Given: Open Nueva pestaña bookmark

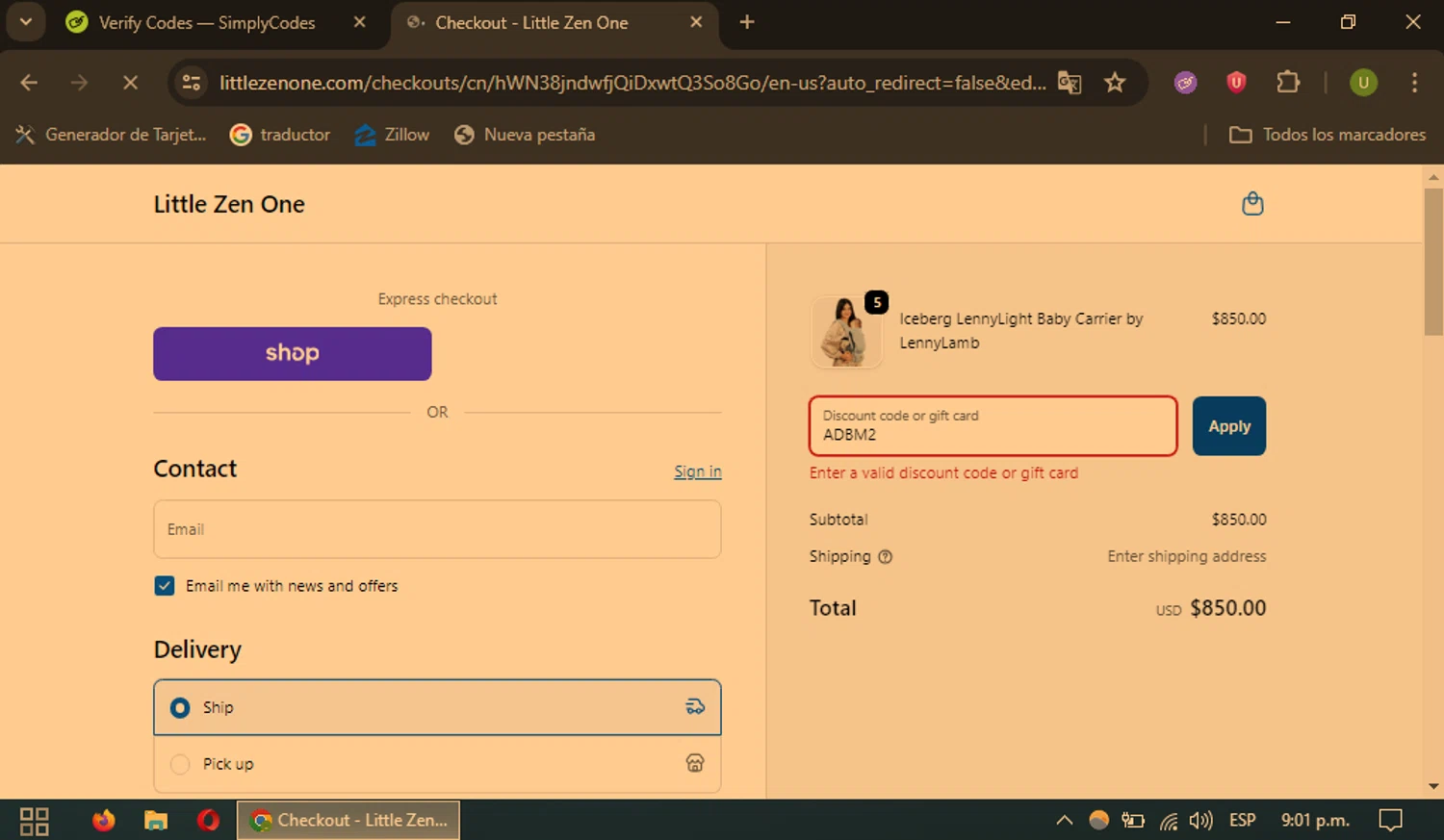Looking at the screenshot, I should tap(525, 135).
